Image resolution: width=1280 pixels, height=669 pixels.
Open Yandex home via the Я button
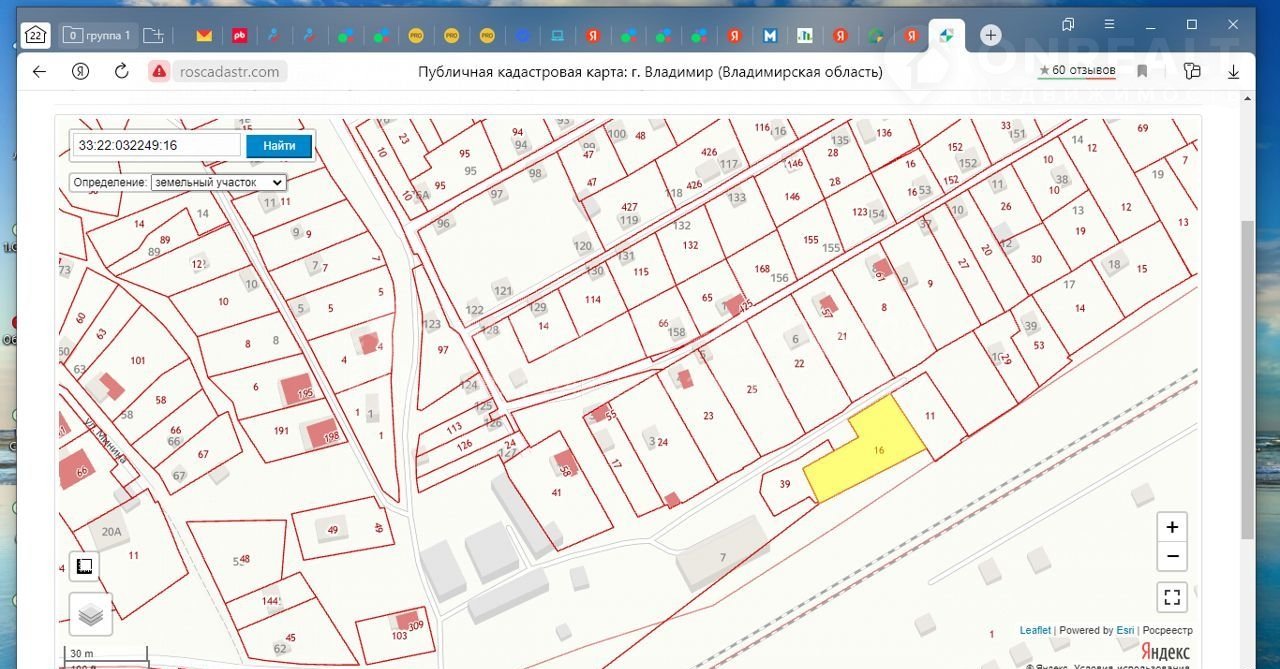pyautogui.click(x=80, y=71)
